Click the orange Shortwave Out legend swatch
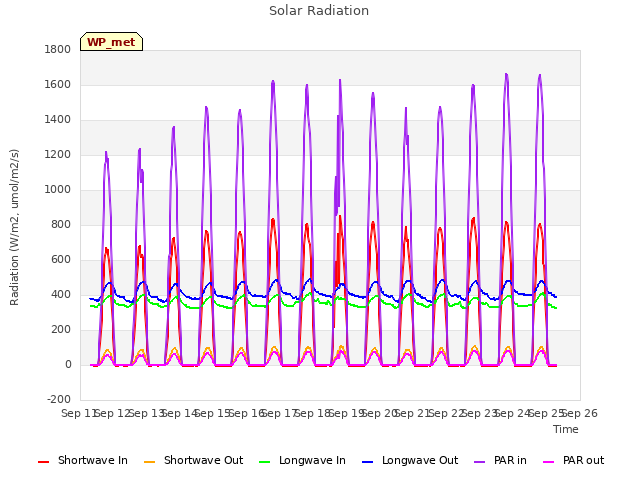Viewport: 640px width, 480px height. point(149,462)
